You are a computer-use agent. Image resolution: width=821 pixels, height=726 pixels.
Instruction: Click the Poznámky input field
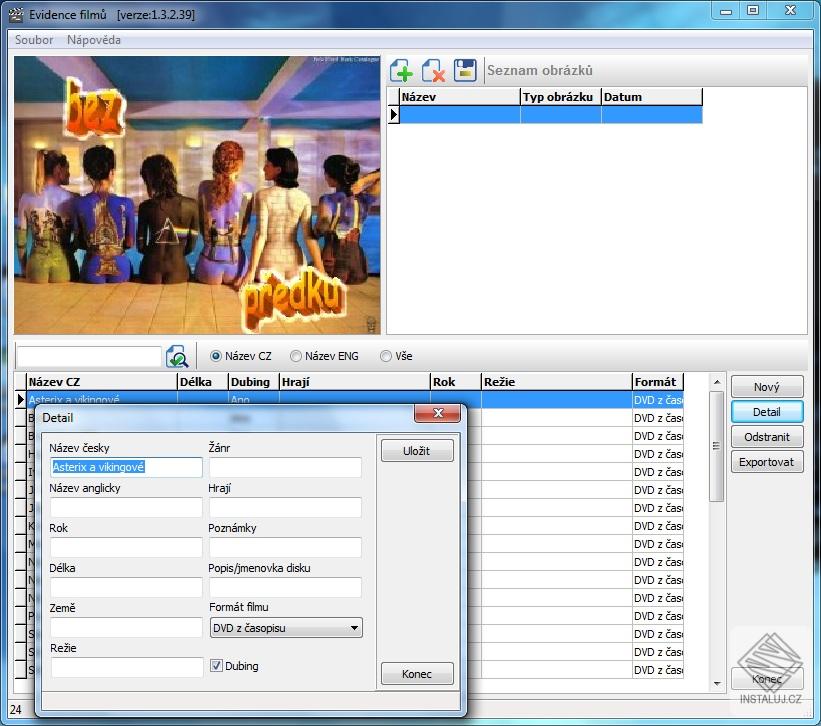click(285, 547)
